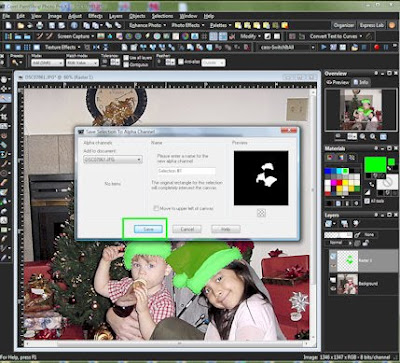Open the Organizer

point(344,25)
